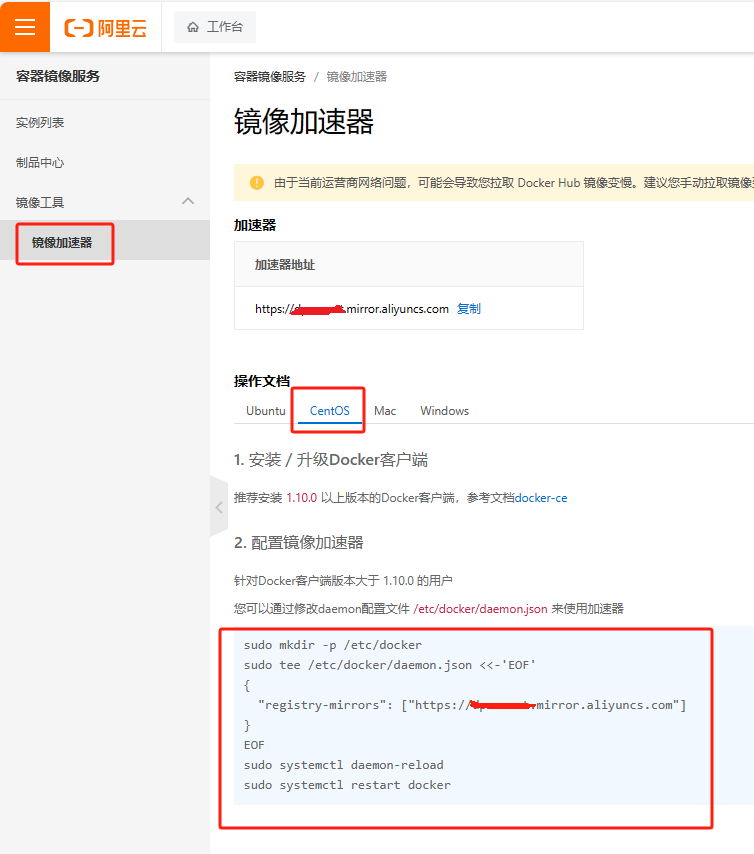Switch to the Ubuntu tab
Image resolution: width=754 pixels, height=854 pixels.
tap(266, 411)
